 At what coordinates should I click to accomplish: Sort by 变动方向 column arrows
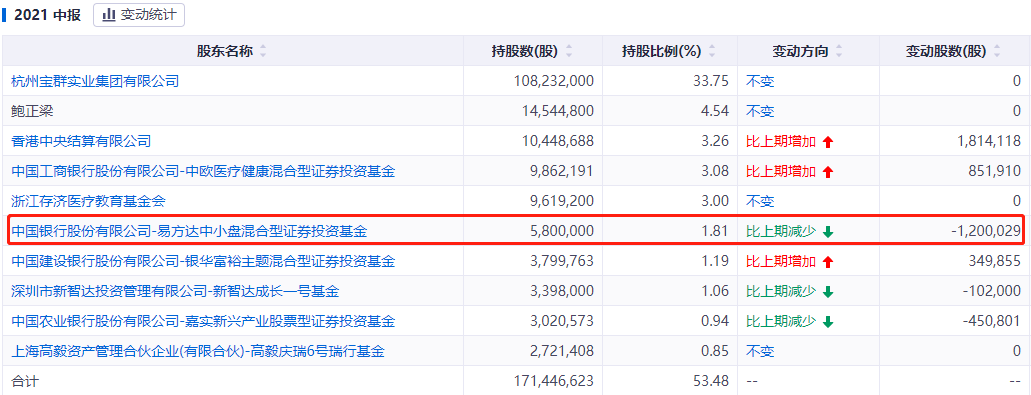coord(838,51)
